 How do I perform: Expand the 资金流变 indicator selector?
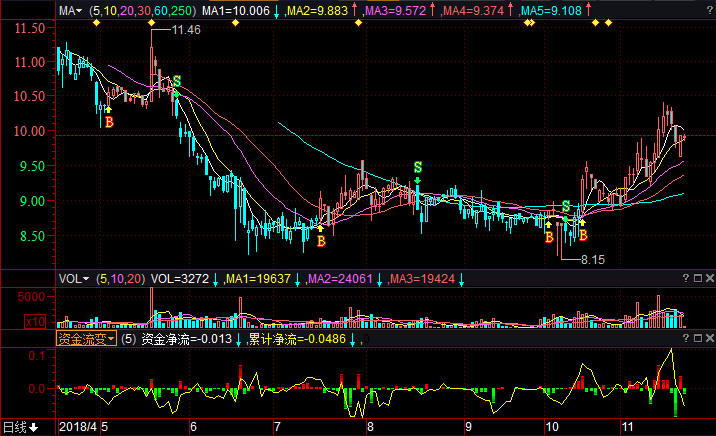84,340
